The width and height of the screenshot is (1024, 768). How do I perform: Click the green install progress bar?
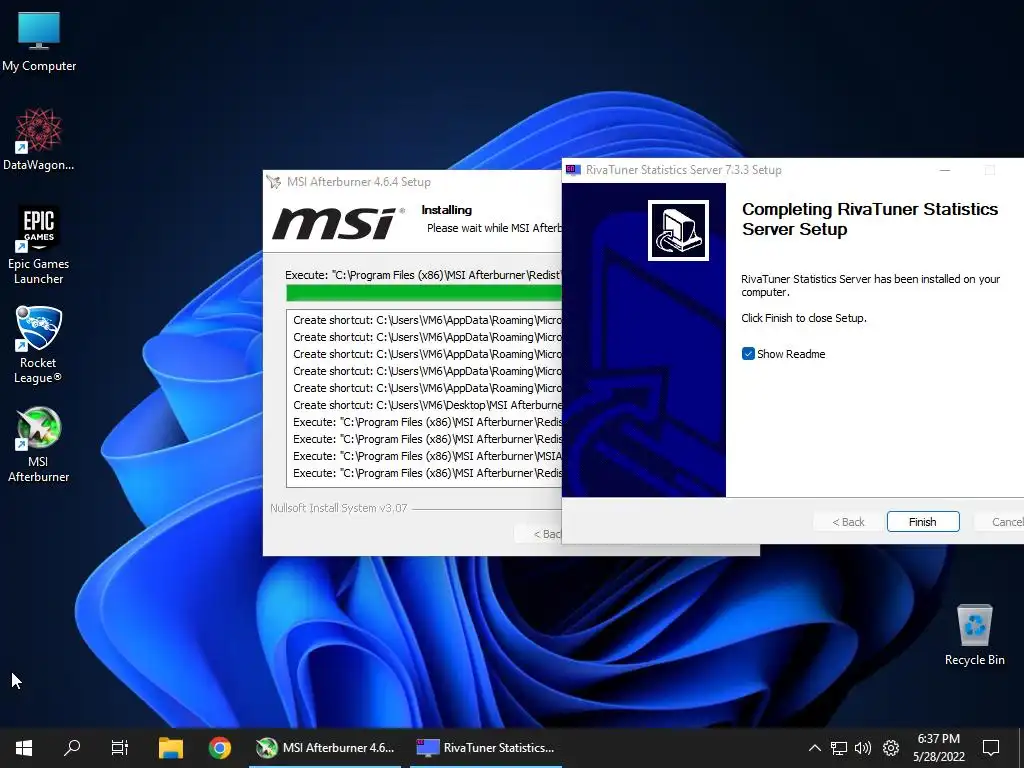423,293
